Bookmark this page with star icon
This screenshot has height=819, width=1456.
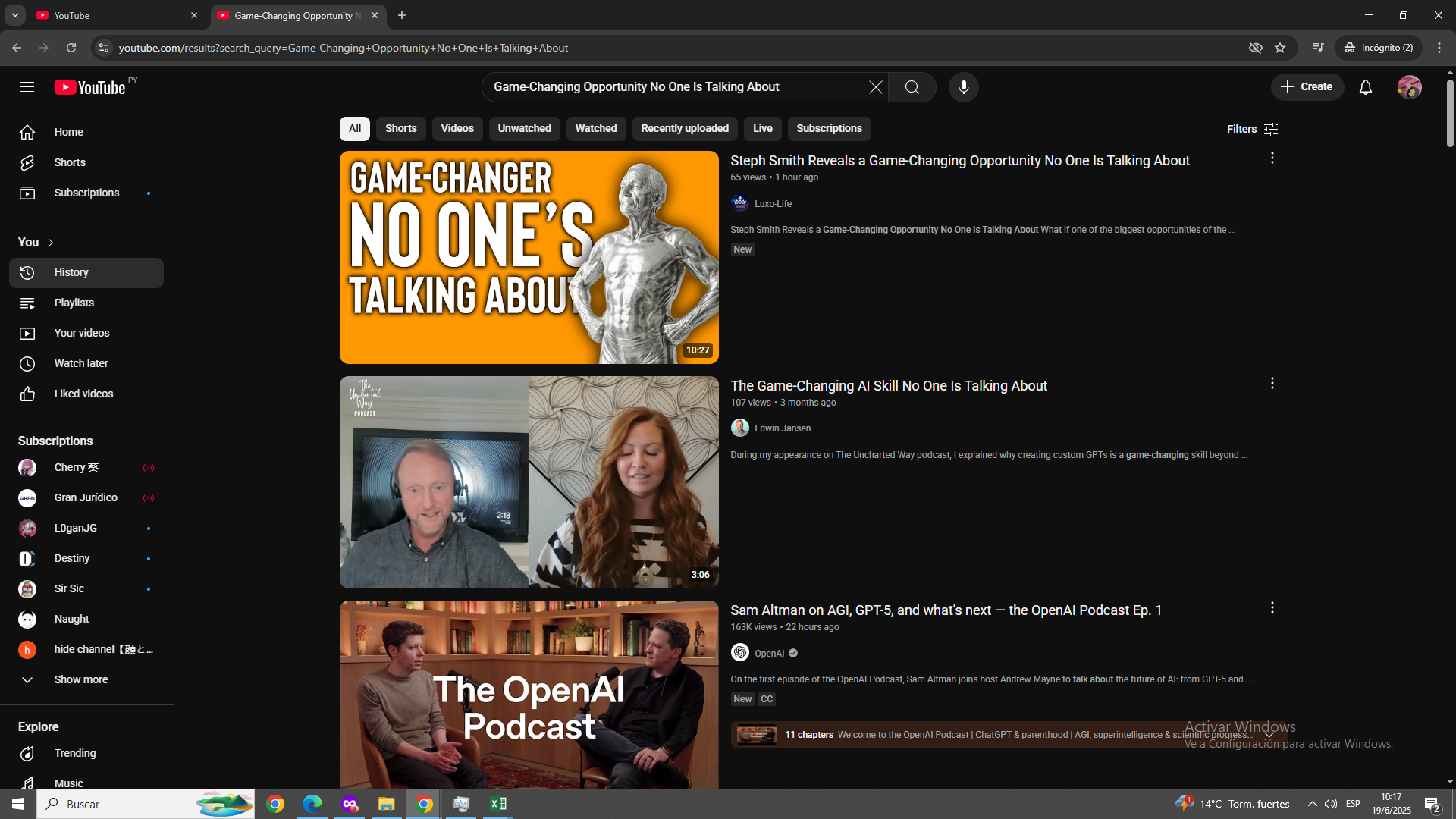tap(1280, 48)
